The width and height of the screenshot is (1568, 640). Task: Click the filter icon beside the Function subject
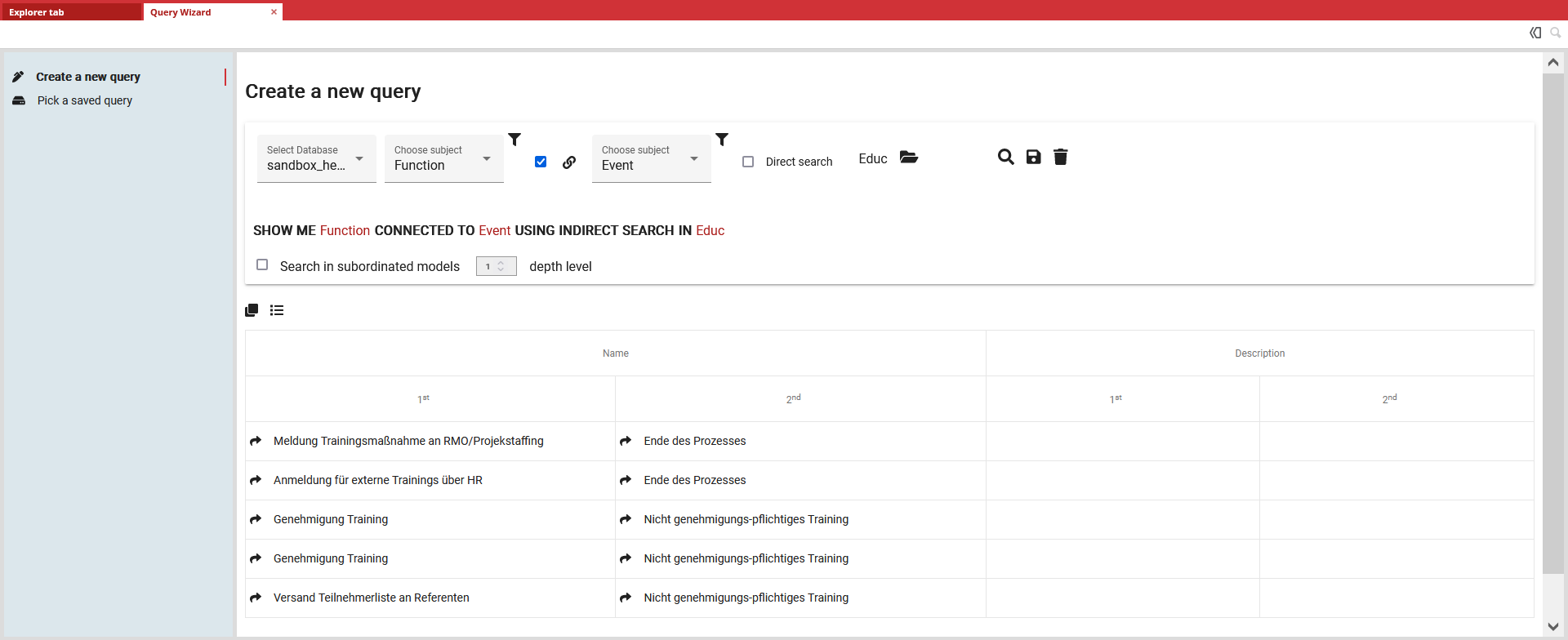click(x=514, y=140)
